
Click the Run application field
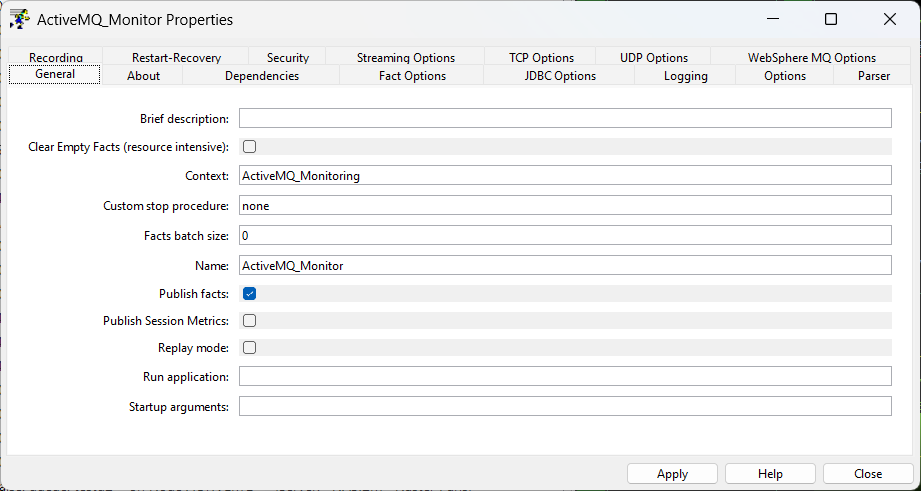[x=565, y=376]
